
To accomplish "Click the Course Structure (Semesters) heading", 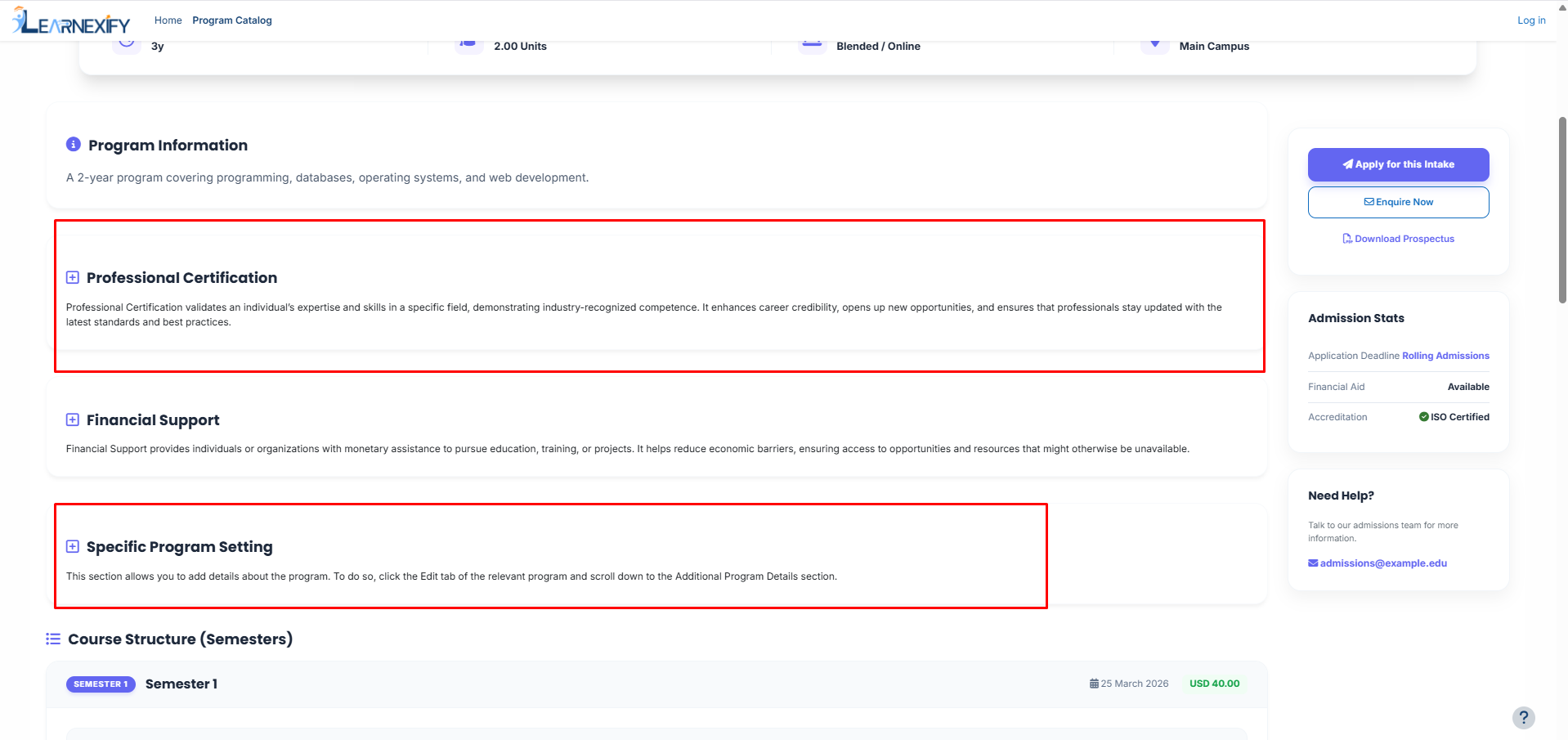I will [180, 639].
